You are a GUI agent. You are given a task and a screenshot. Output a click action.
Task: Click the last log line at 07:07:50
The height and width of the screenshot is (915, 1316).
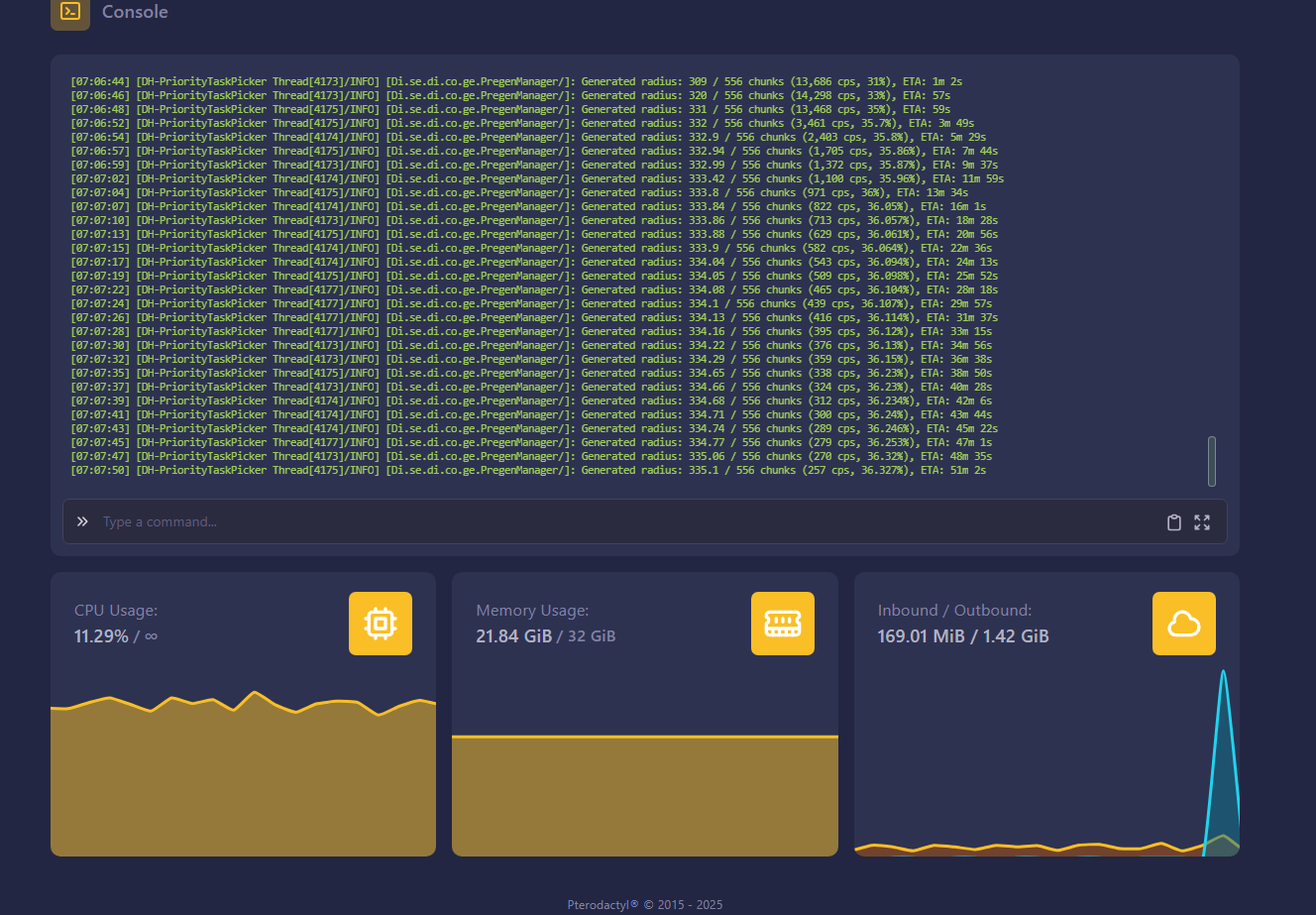tap(528, 470)
